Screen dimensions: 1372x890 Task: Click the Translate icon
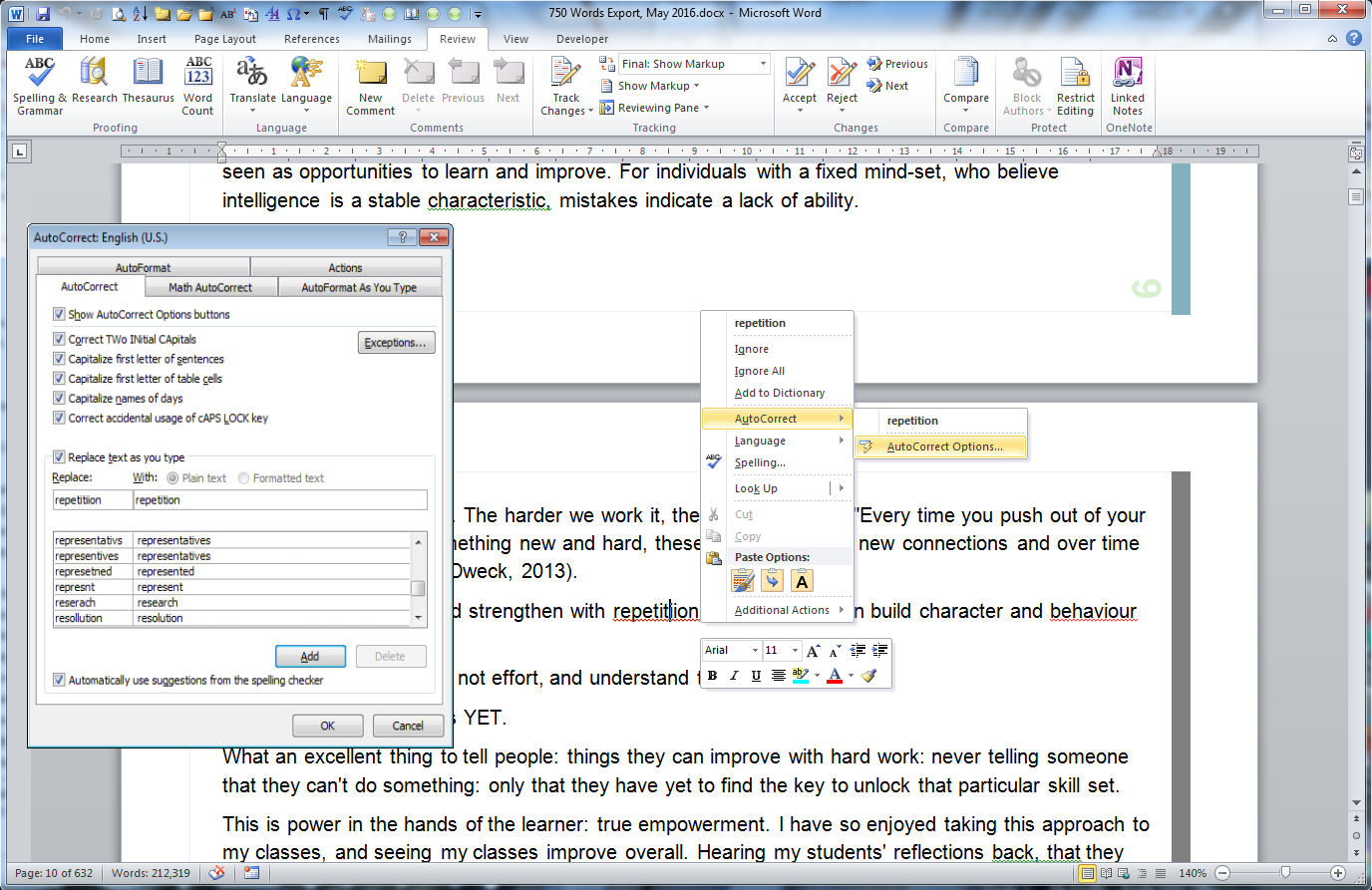[252, 73]
